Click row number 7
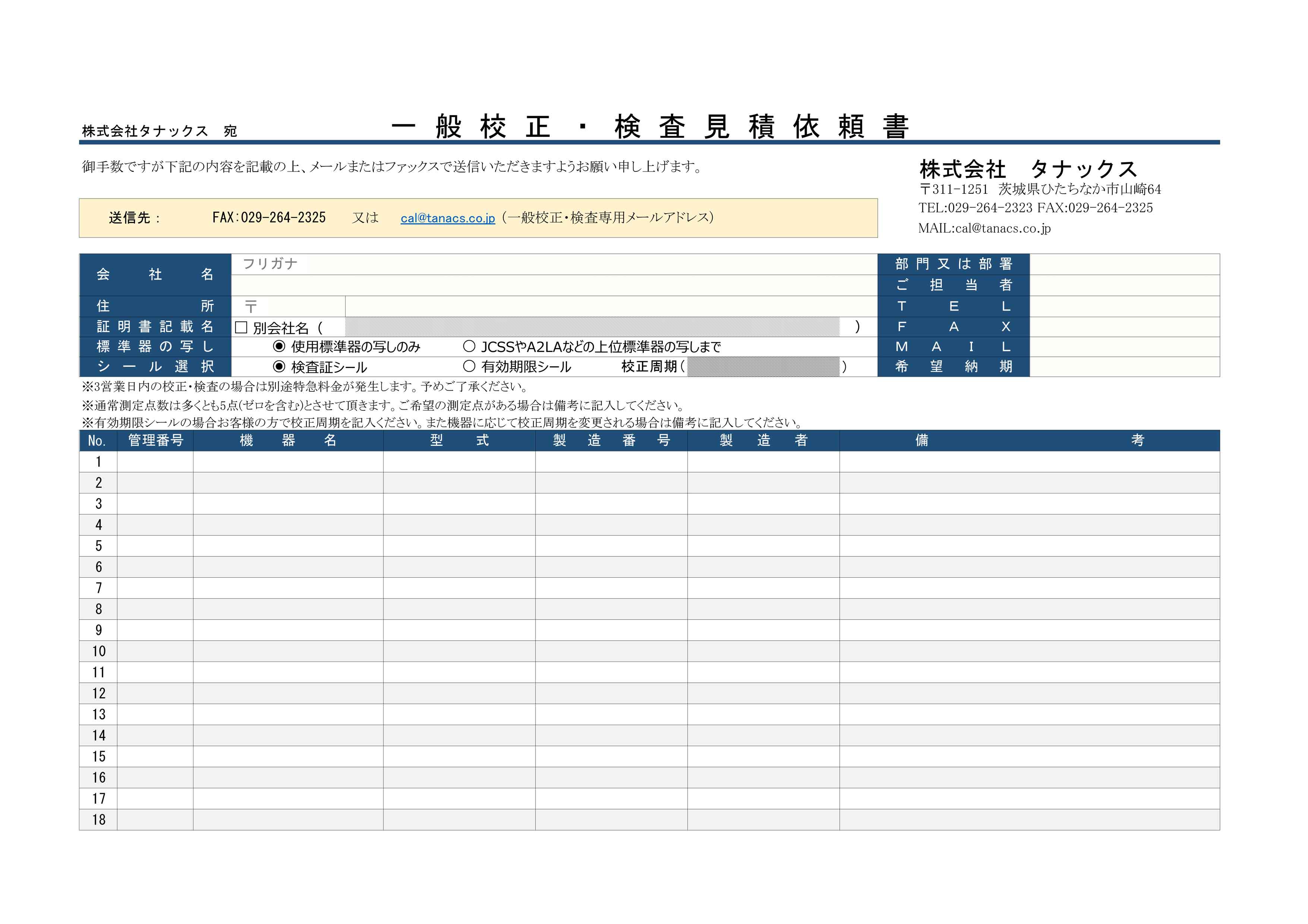1308x924 pixels. click(x=98, y=588)
